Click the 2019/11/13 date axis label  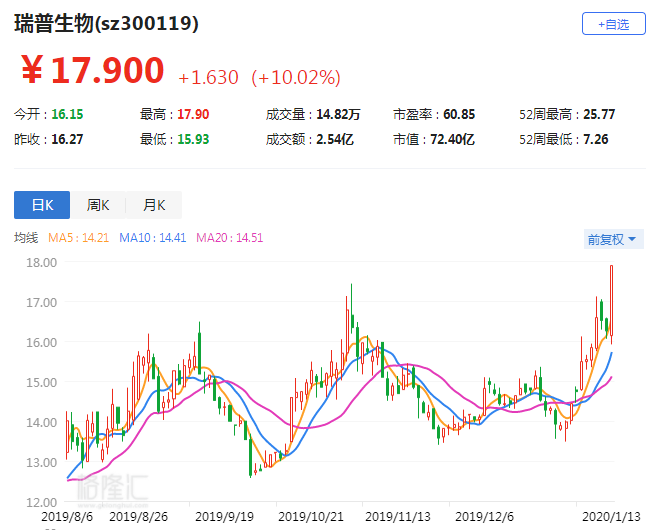(x=398, y=517)
